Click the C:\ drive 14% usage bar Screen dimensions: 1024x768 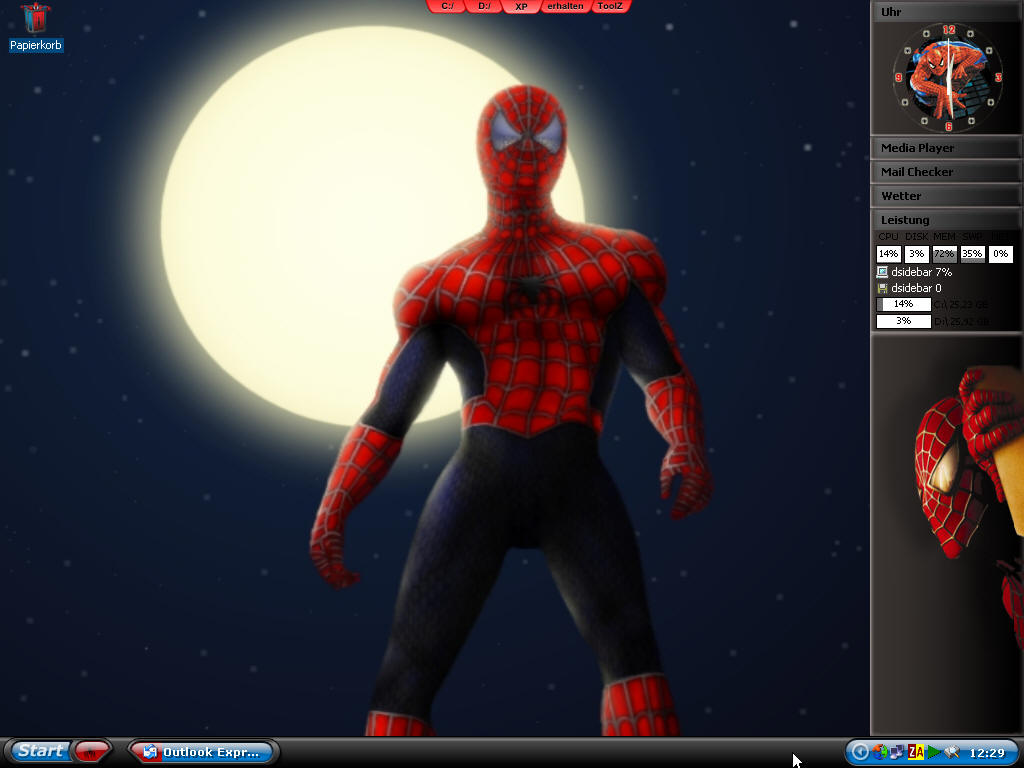904,304
